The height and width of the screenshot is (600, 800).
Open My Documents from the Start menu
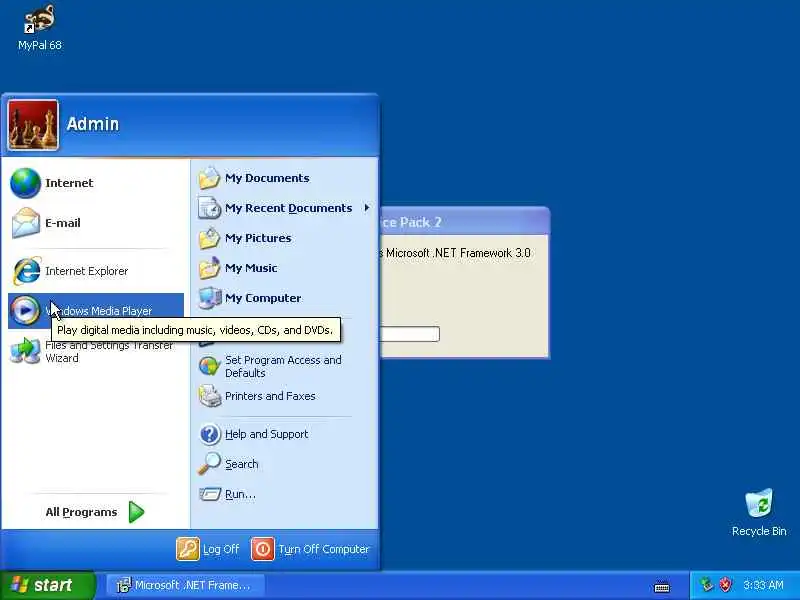click(284, 178)
